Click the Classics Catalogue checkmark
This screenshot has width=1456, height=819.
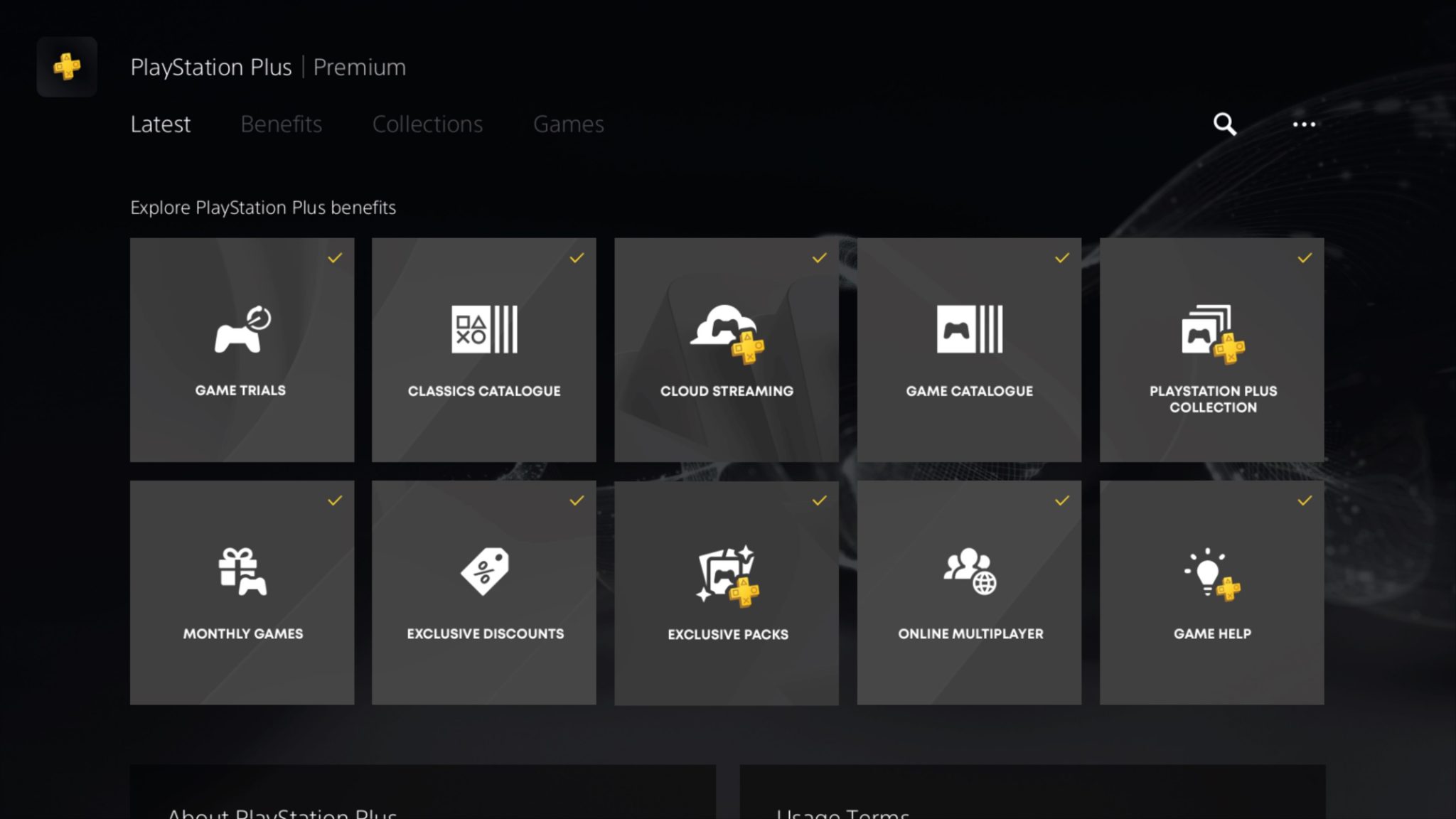pyautogui.click(x=577, y=258)
